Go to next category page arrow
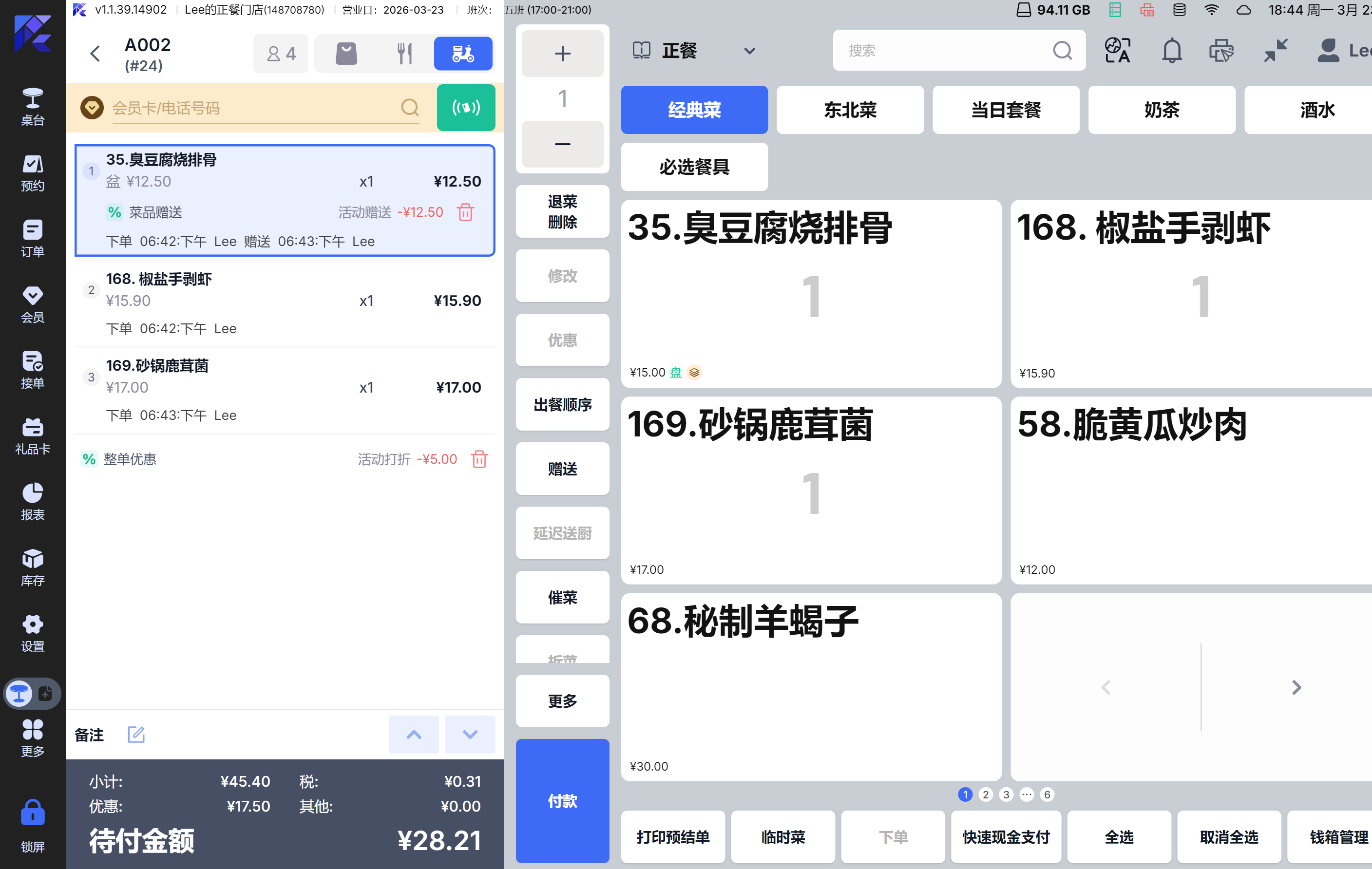Screen dimensions: 1372x869 tap(1296, 687)
